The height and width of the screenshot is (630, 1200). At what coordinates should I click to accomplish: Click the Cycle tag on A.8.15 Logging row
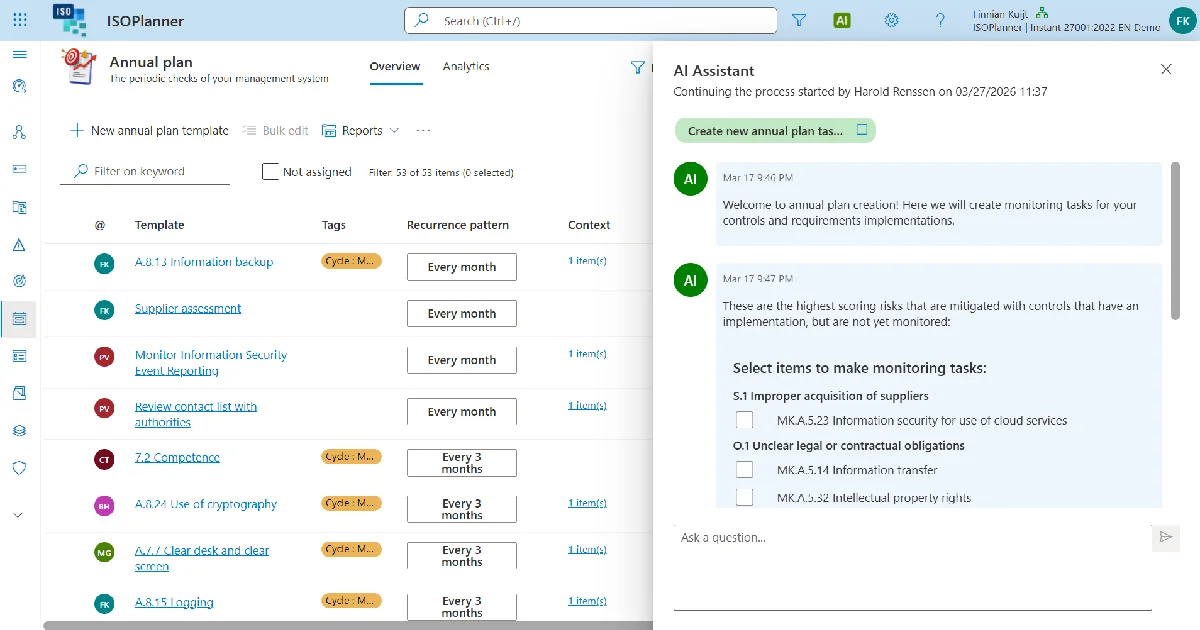[x=351, y=601]
